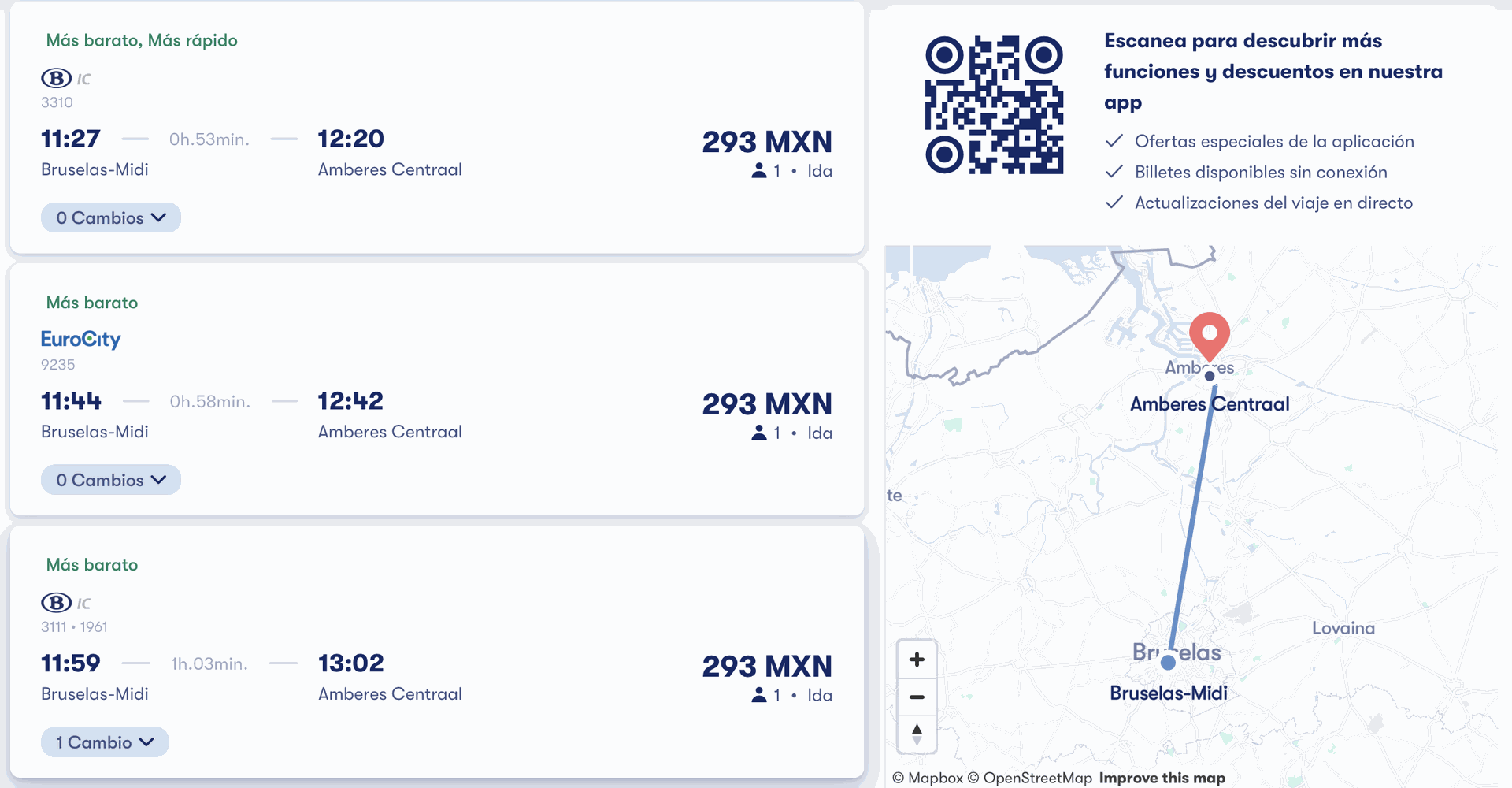Click Lovaina city label on the map
This screenshot has width=1512, height=788.
1343,628
